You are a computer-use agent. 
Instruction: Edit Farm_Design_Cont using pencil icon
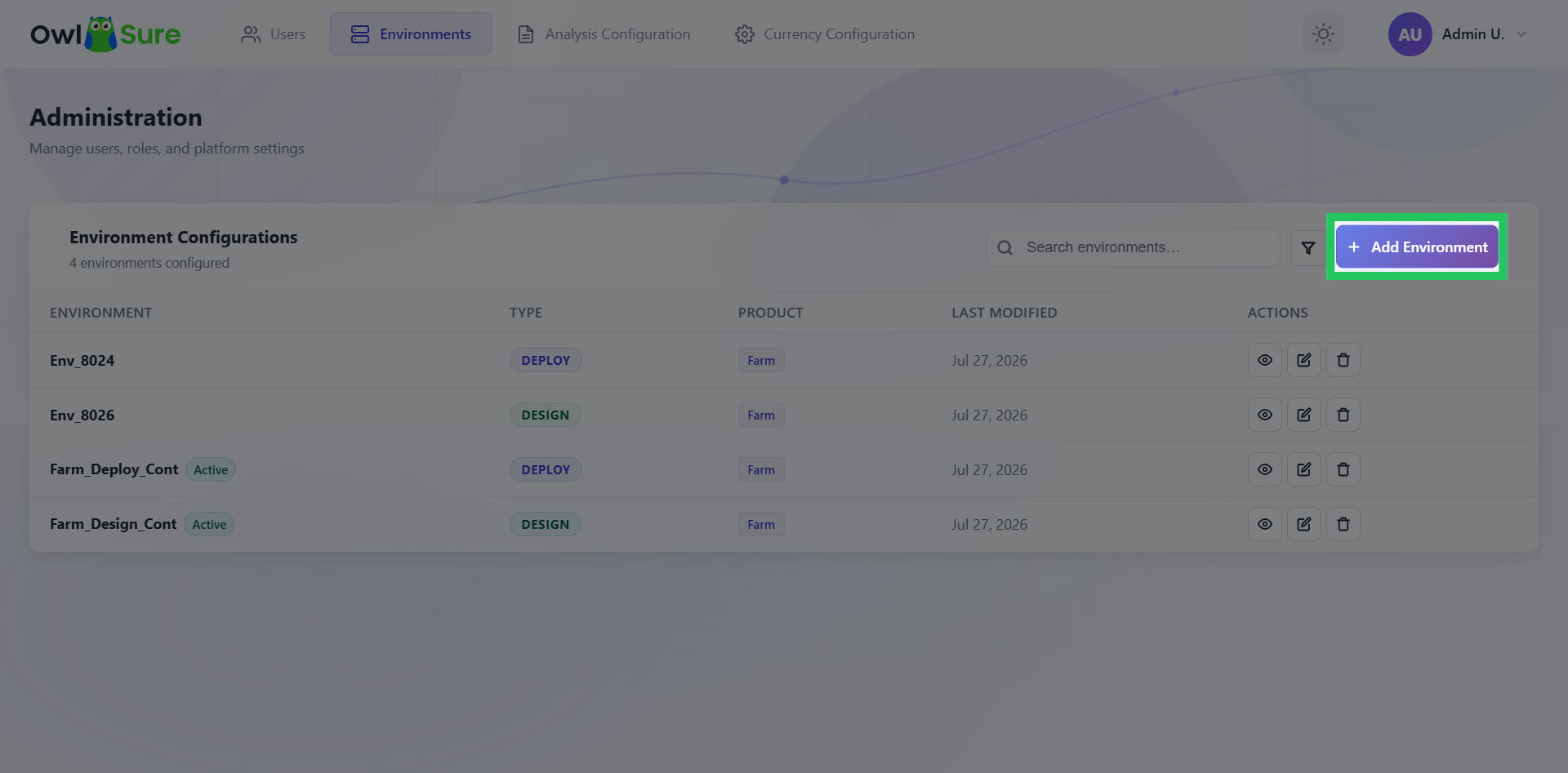click(1303, 524)
